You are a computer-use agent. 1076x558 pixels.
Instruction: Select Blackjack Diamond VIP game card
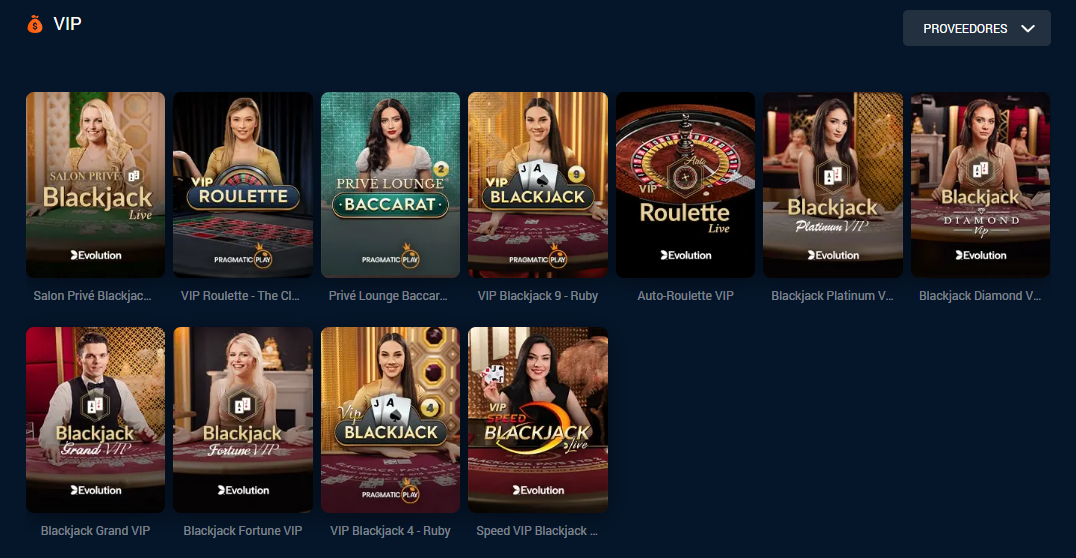[981, 185]
